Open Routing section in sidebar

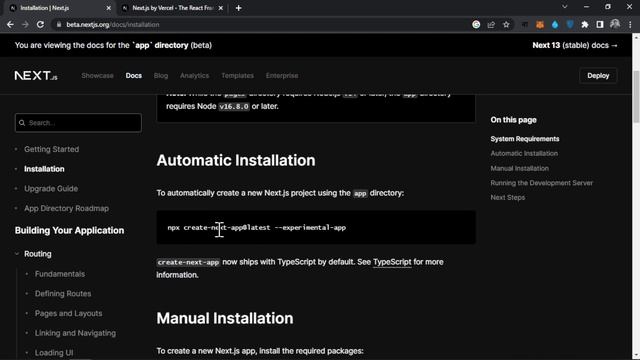coord(38,254)
